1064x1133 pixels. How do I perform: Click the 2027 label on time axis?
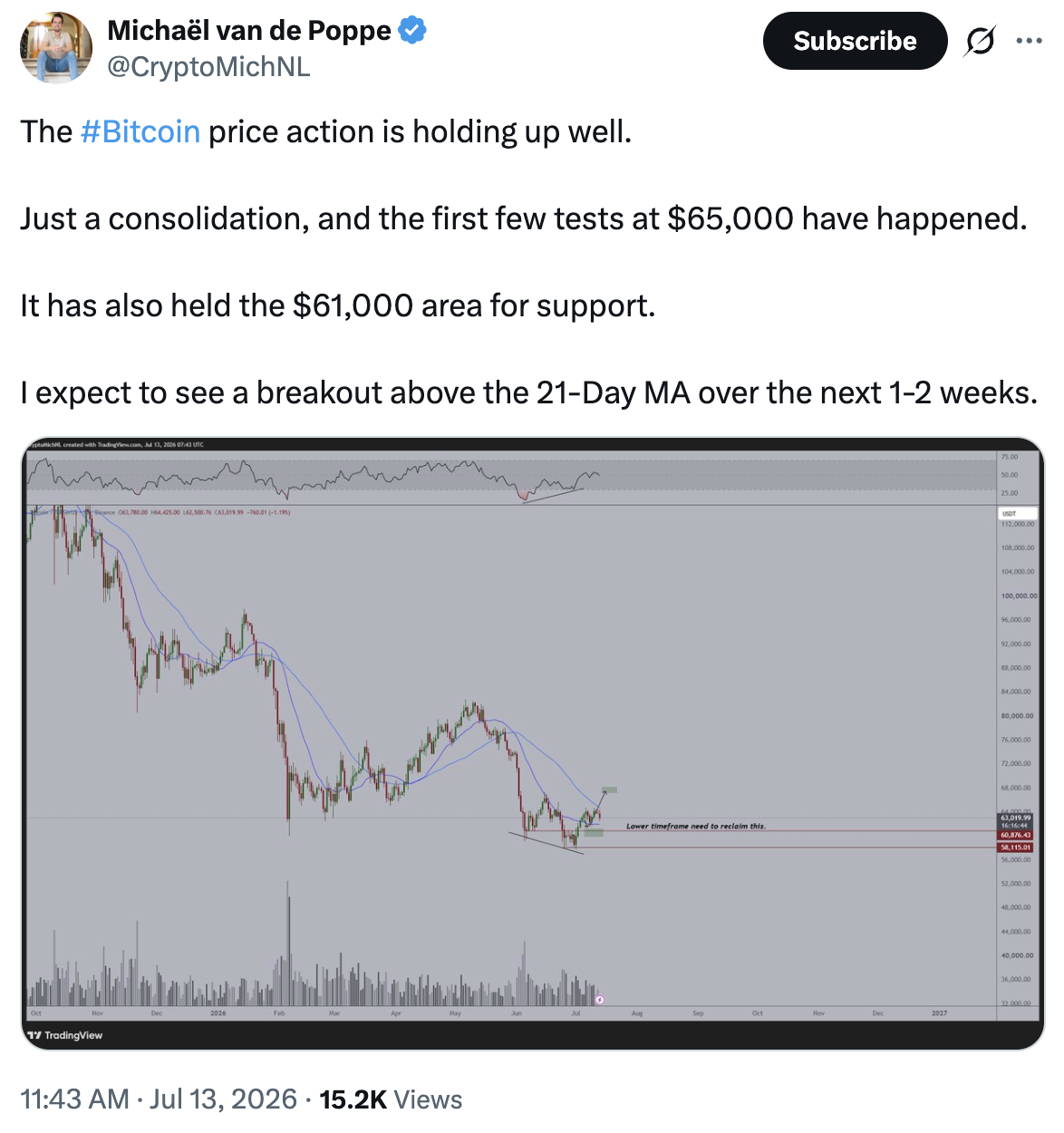[x=939, y=1013]
